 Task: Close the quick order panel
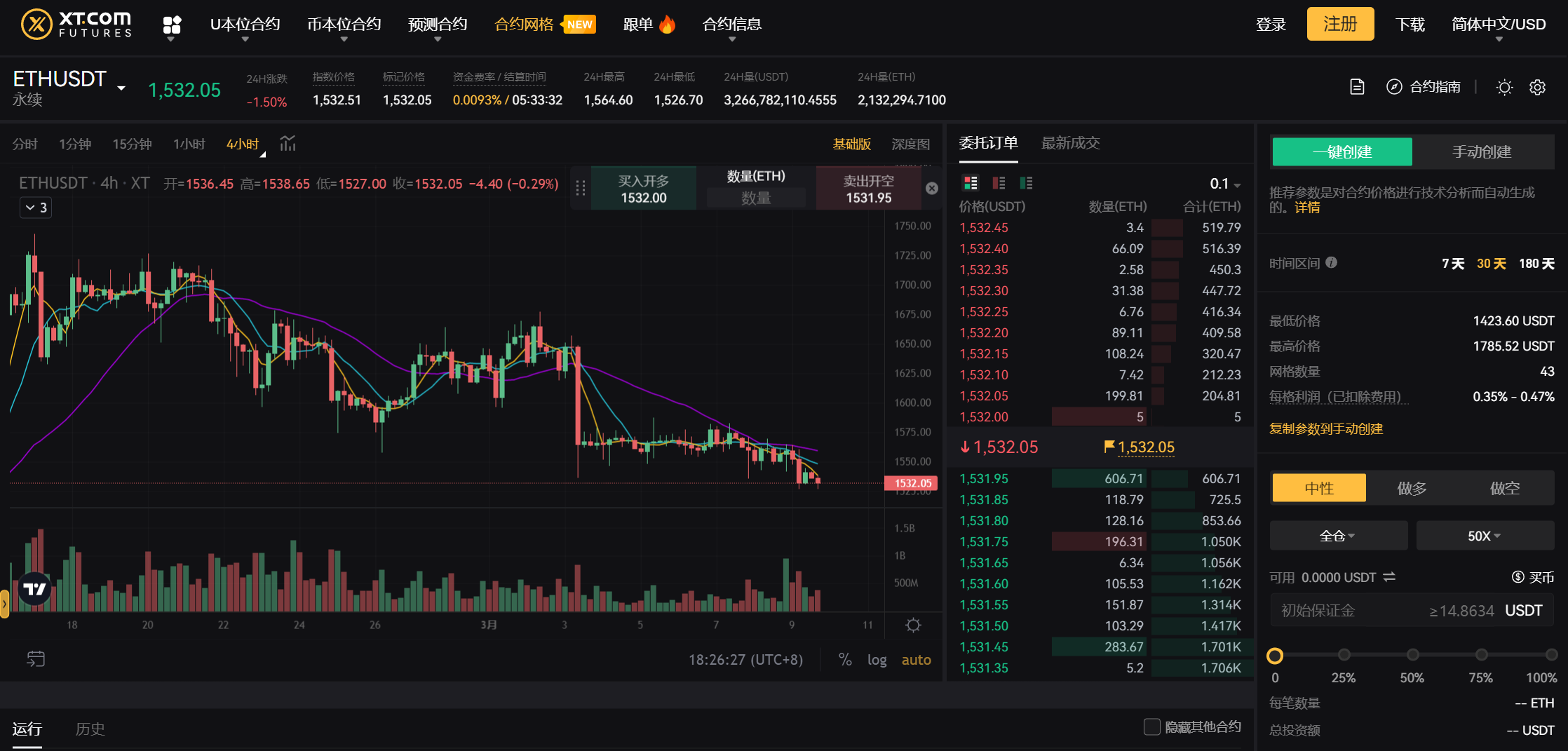pos(932,188)
